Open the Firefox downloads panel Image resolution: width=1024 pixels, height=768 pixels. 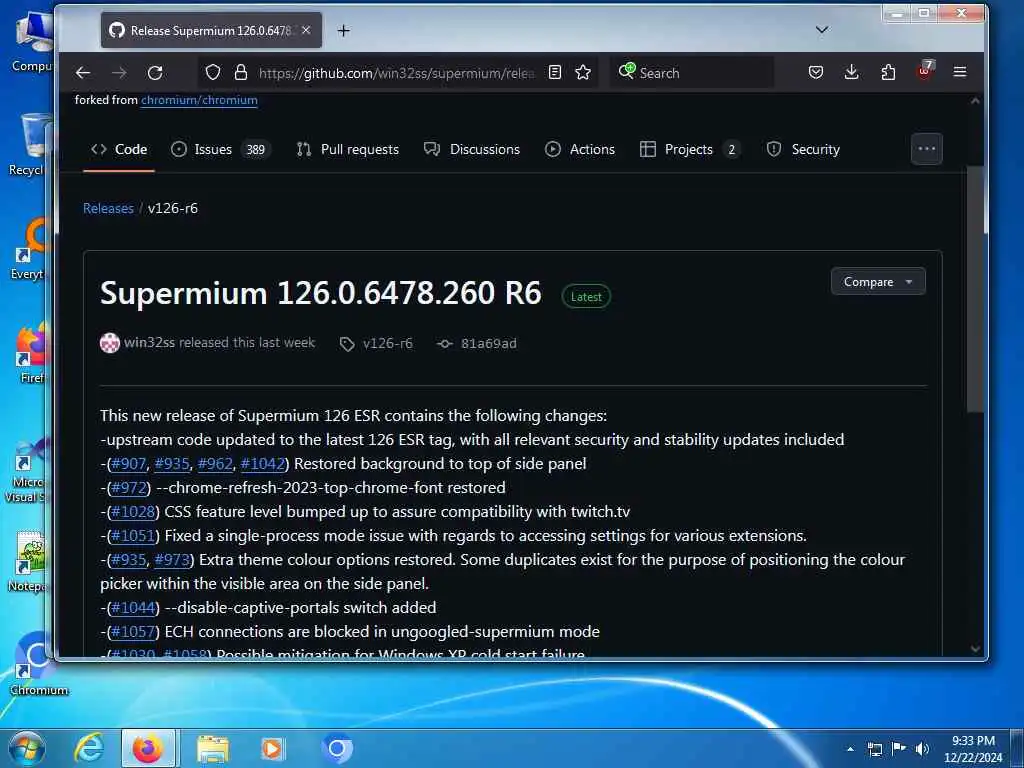coord(851,72)
